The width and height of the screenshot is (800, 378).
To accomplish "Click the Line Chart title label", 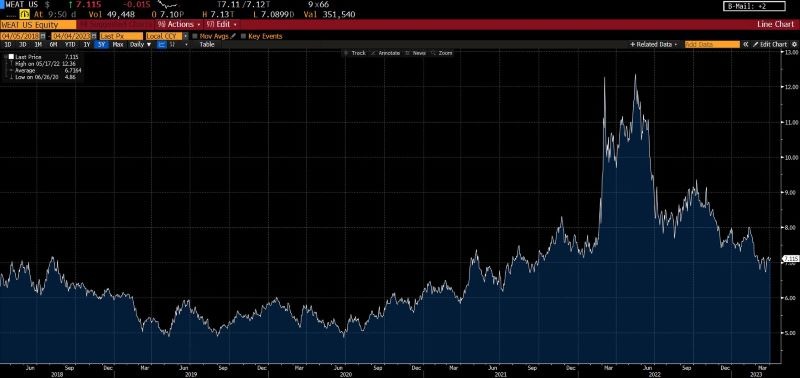I will click(776, 24).
